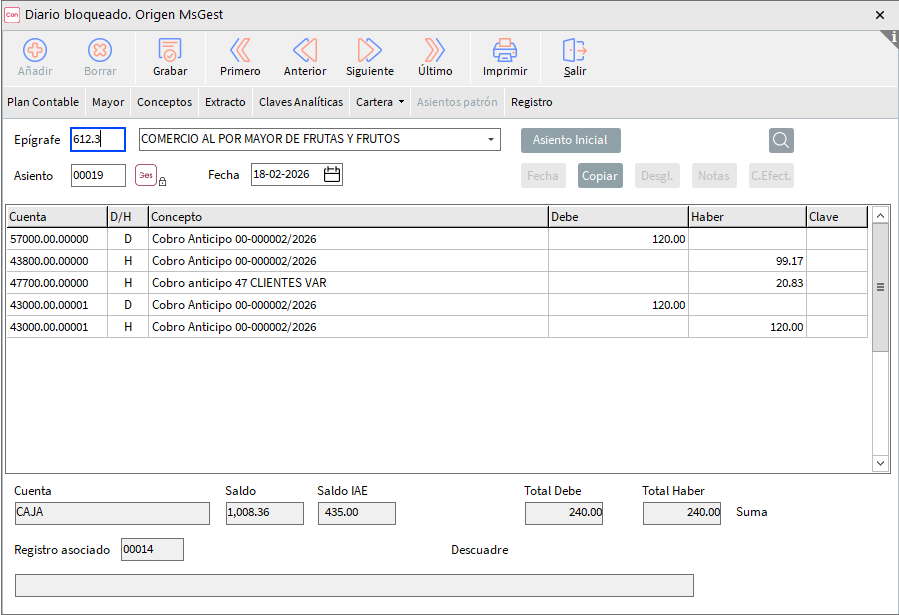Expand the Epígrafe description dropdown
Viewport: 899px width, 615px height.
(x=491, y=140)
